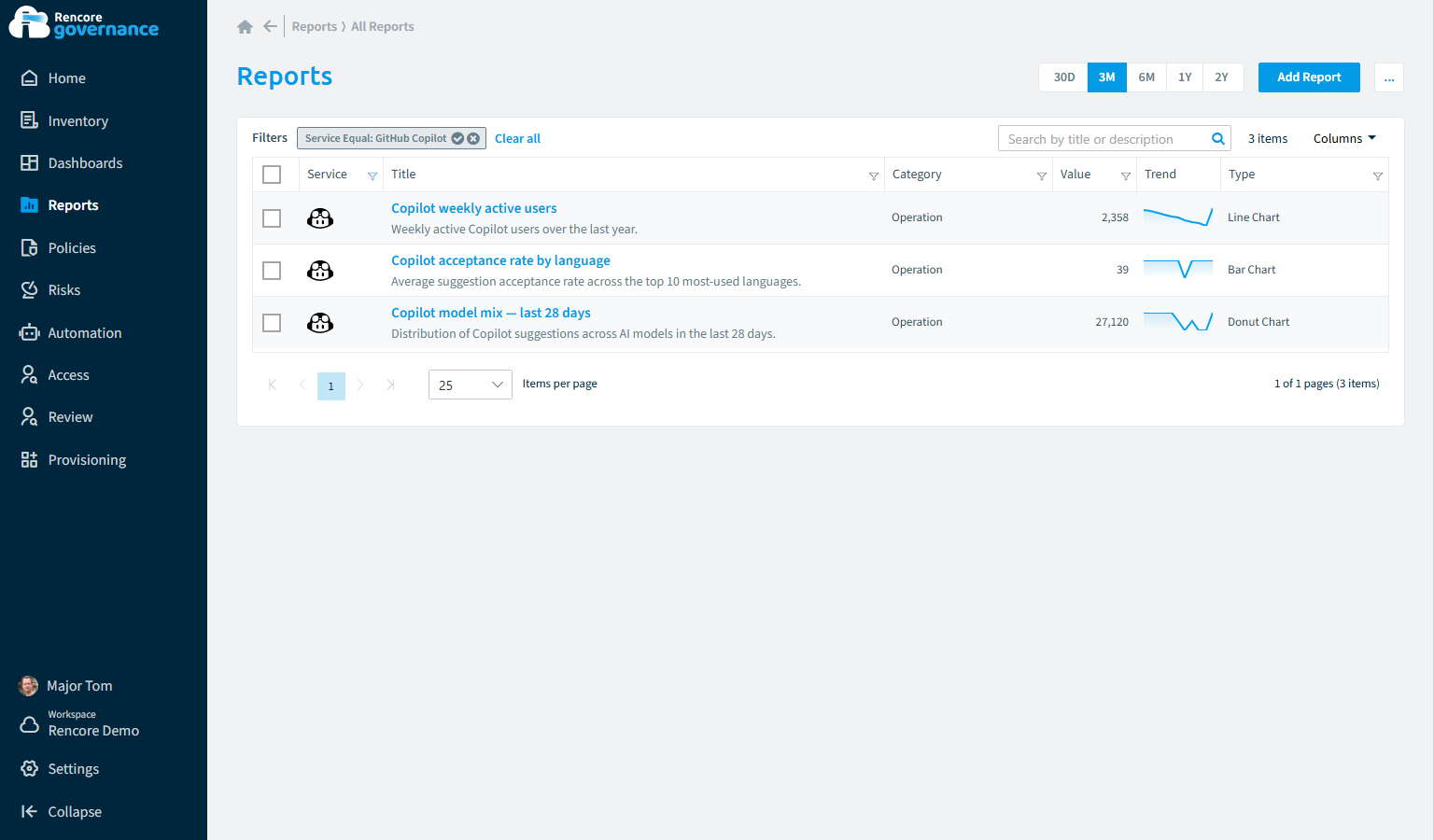Screen dimensions: 1434x840
Task: Check the Copilot model mix row
Action: [x=272, y=323]
